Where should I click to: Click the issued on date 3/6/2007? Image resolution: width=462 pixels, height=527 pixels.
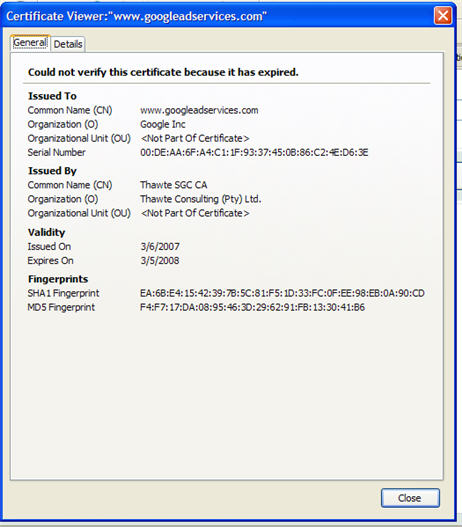[160, 246]
